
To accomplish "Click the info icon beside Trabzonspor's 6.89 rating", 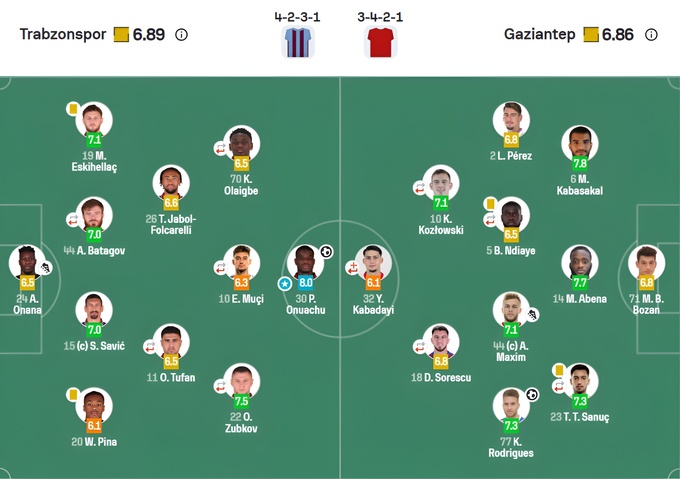I will 181,34.
